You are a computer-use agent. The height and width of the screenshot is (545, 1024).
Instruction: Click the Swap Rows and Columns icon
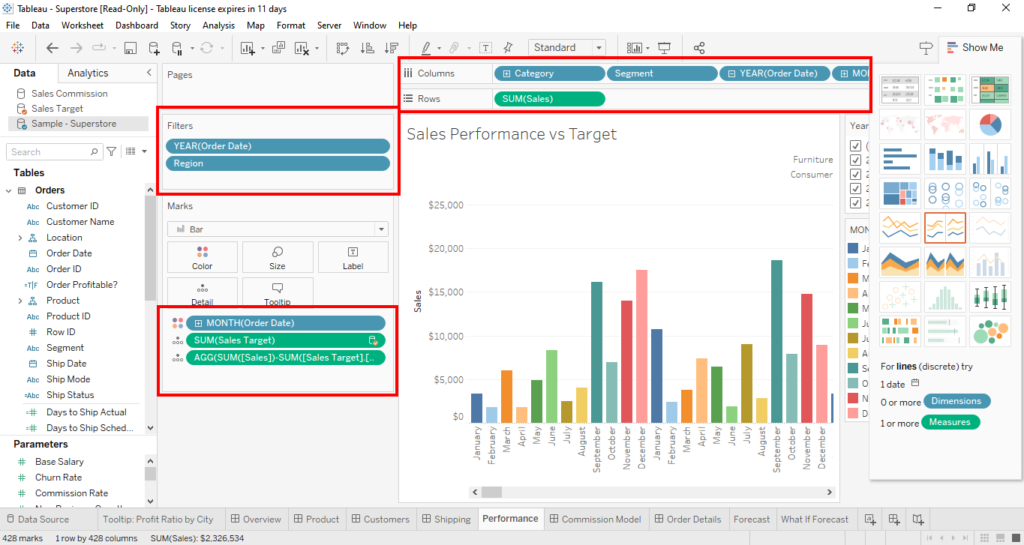pyautogui.click(x=342, y=48)
